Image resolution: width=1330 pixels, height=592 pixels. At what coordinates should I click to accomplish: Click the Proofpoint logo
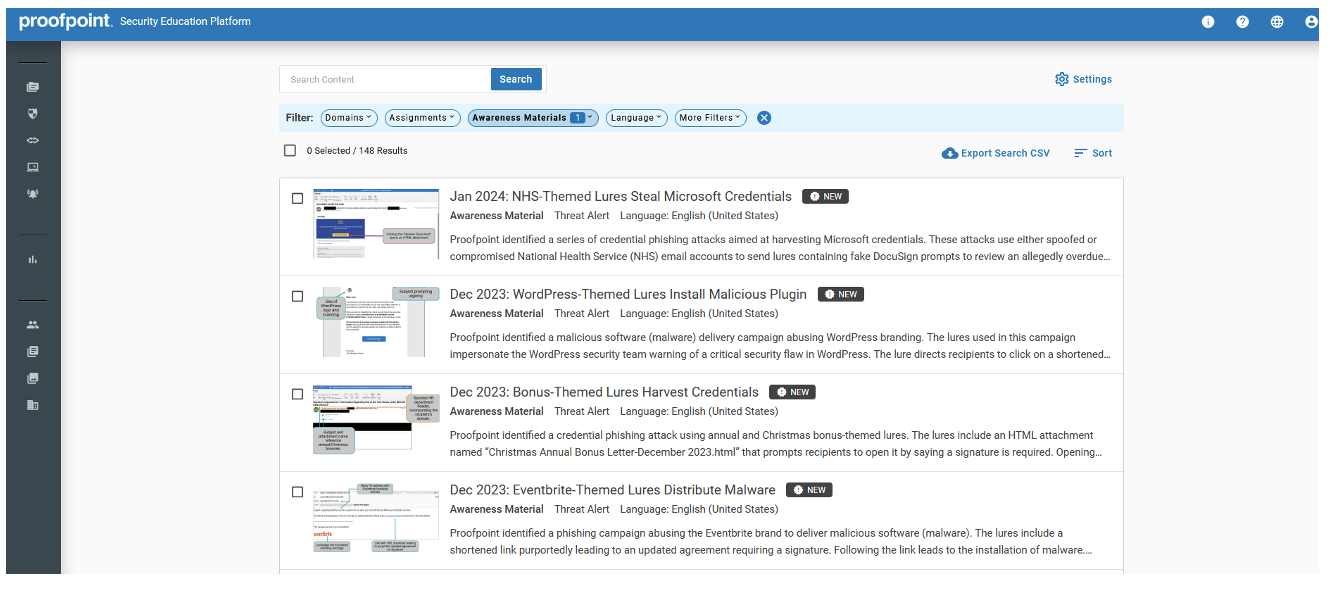[65, 21]
